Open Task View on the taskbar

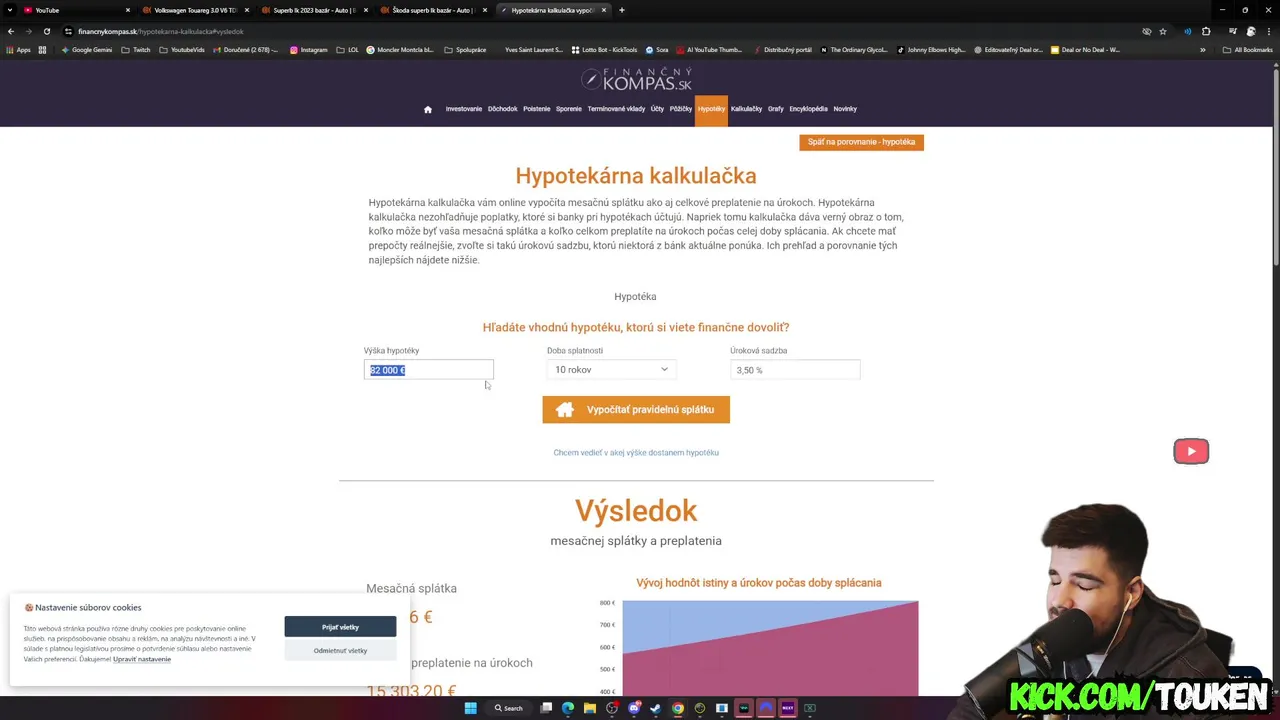coord(546,708)
